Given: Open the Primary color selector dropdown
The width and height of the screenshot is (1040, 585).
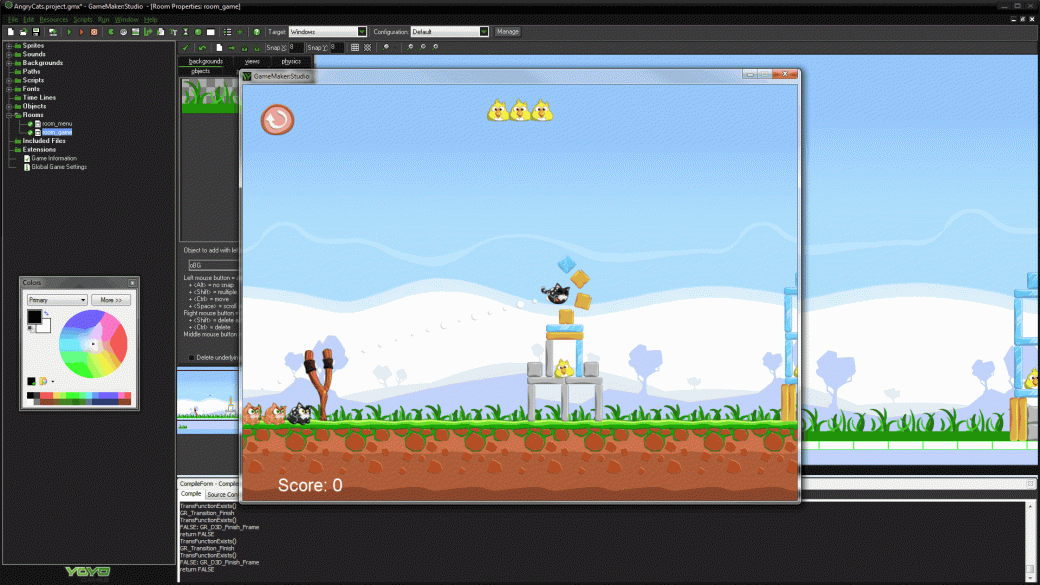Looking at the screenshot, I should (57, 300).
